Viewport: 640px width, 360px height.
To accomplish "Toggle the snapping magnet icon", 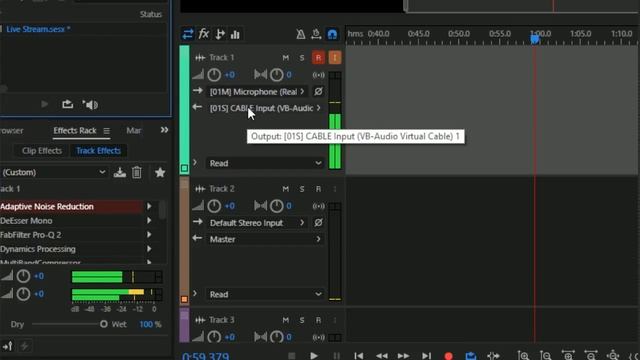I will point(332,34).
